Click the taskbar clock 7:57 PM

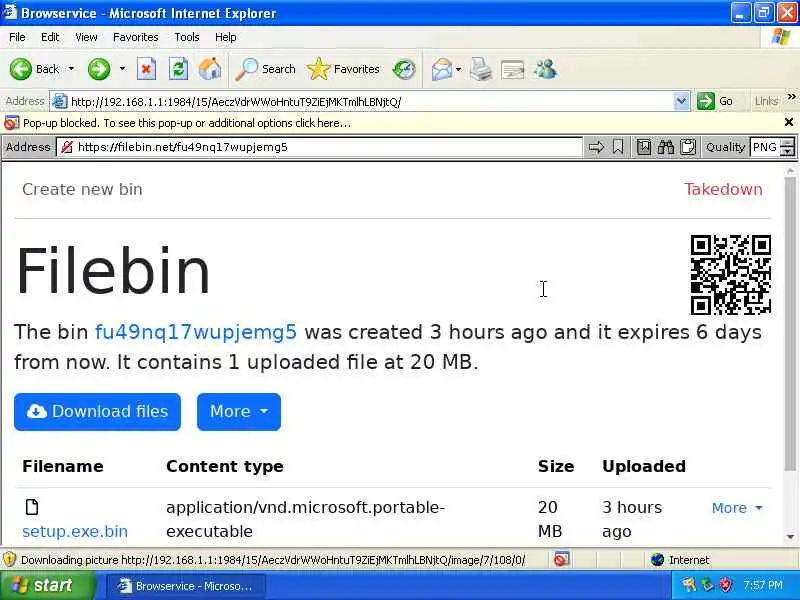(x=763, y=585)
